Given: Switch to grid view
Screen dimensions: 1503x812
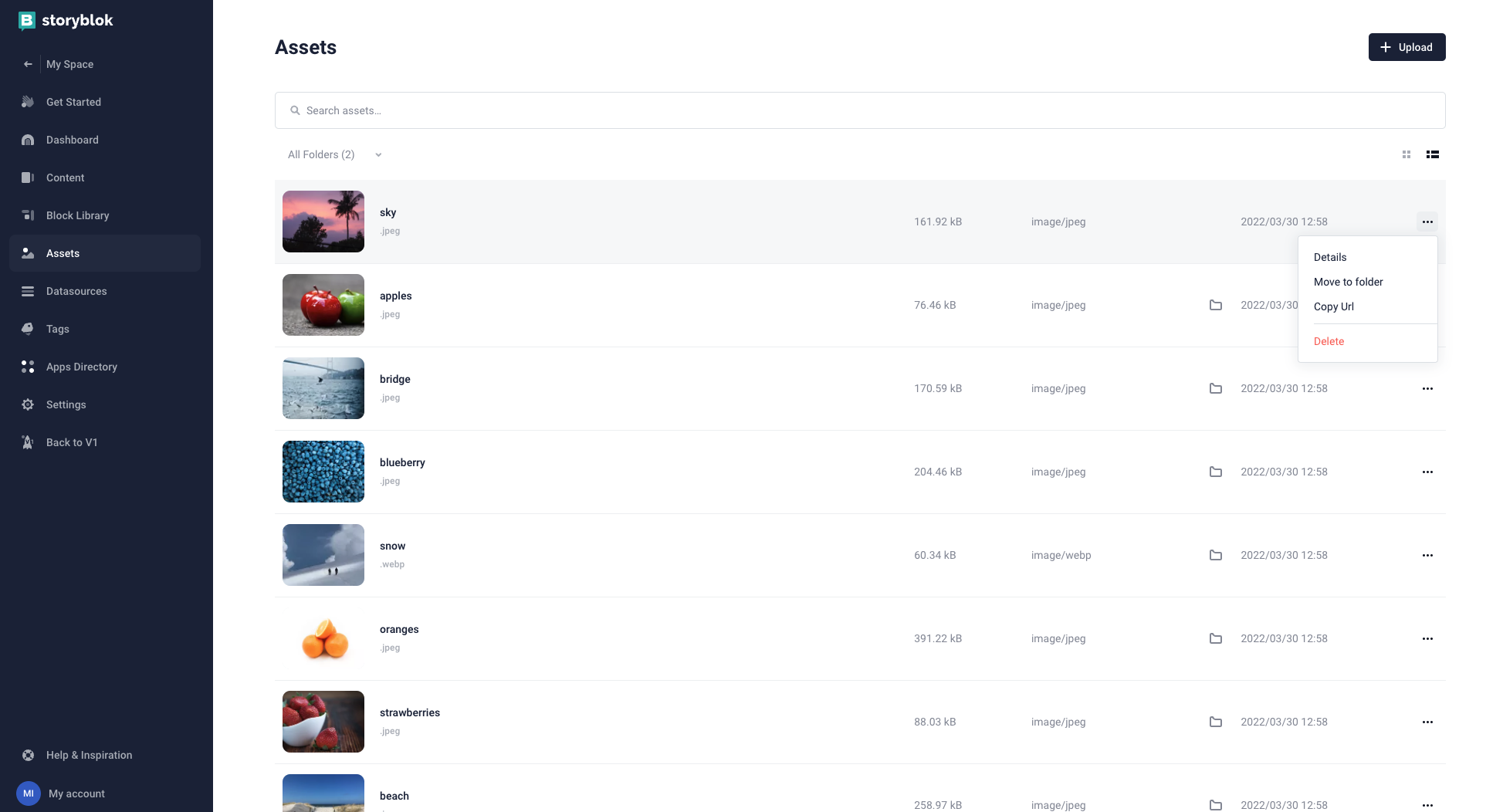Looking at the screenshot, I should (1407, 154).
